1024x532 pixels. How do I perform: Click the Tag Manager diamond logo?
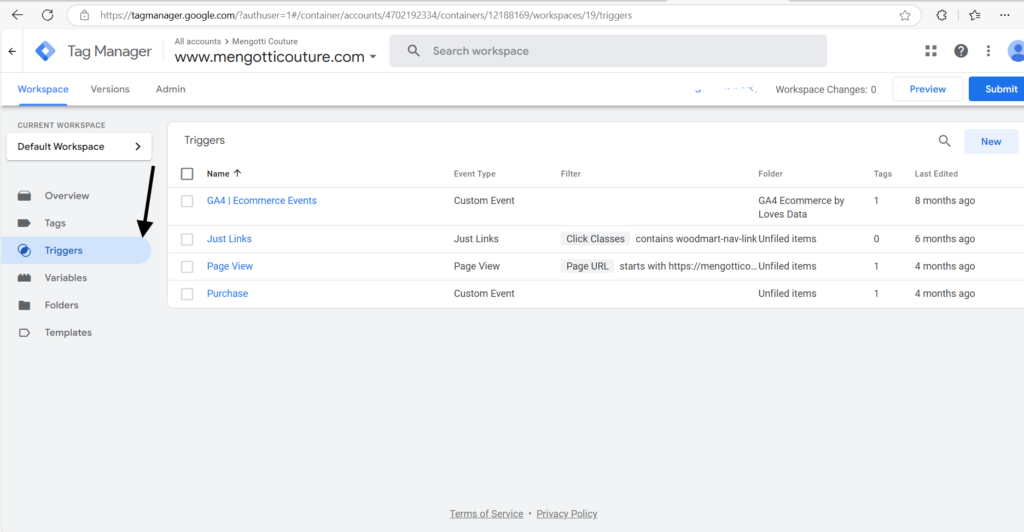pos(45,51)
